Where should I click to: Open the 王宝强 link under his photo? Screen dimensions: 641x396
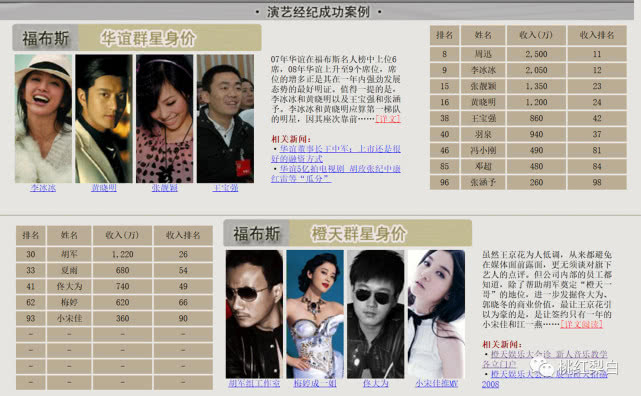225,188
